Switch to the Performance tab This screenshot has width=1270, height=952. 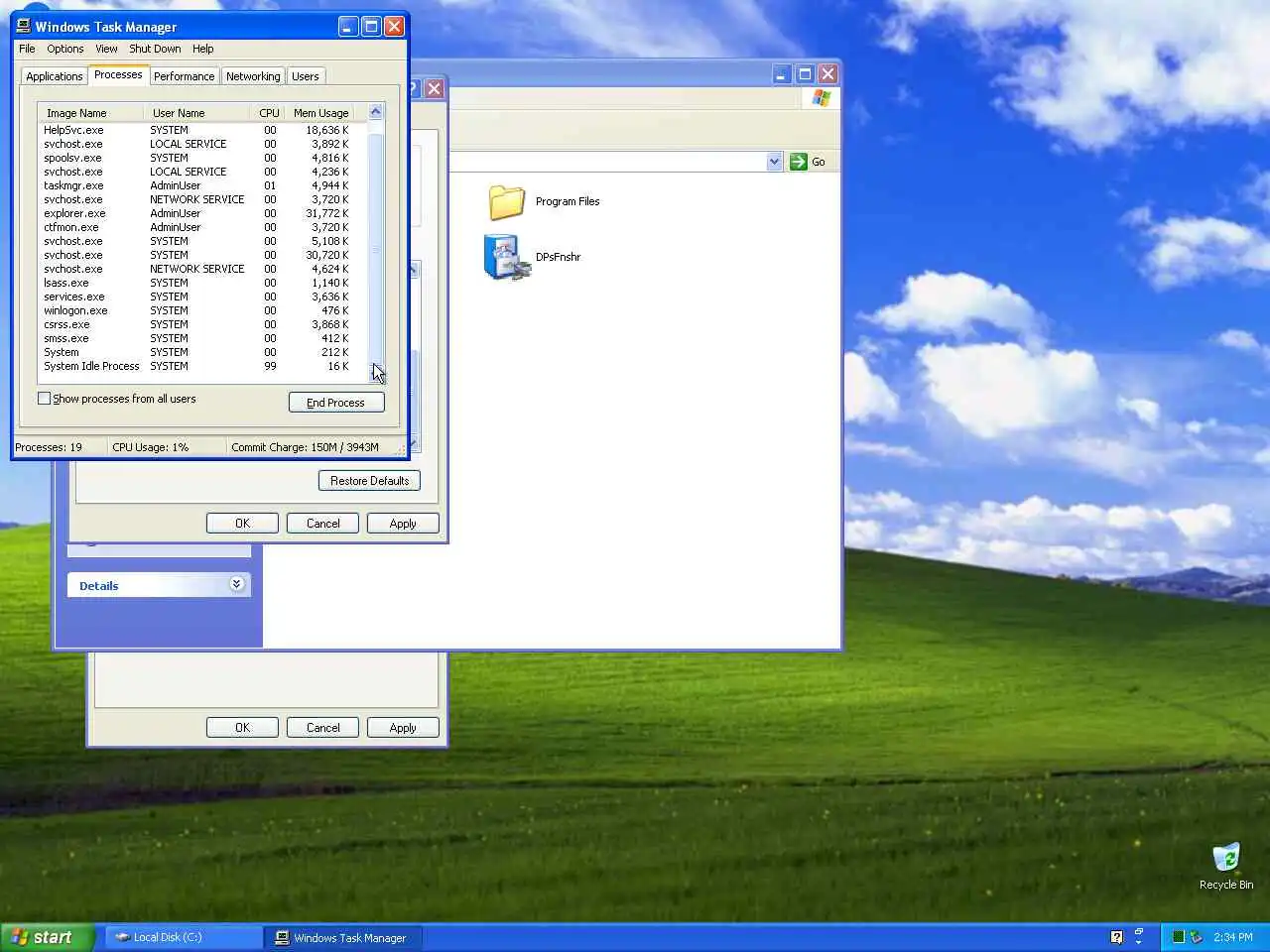[x=184, y=76]
